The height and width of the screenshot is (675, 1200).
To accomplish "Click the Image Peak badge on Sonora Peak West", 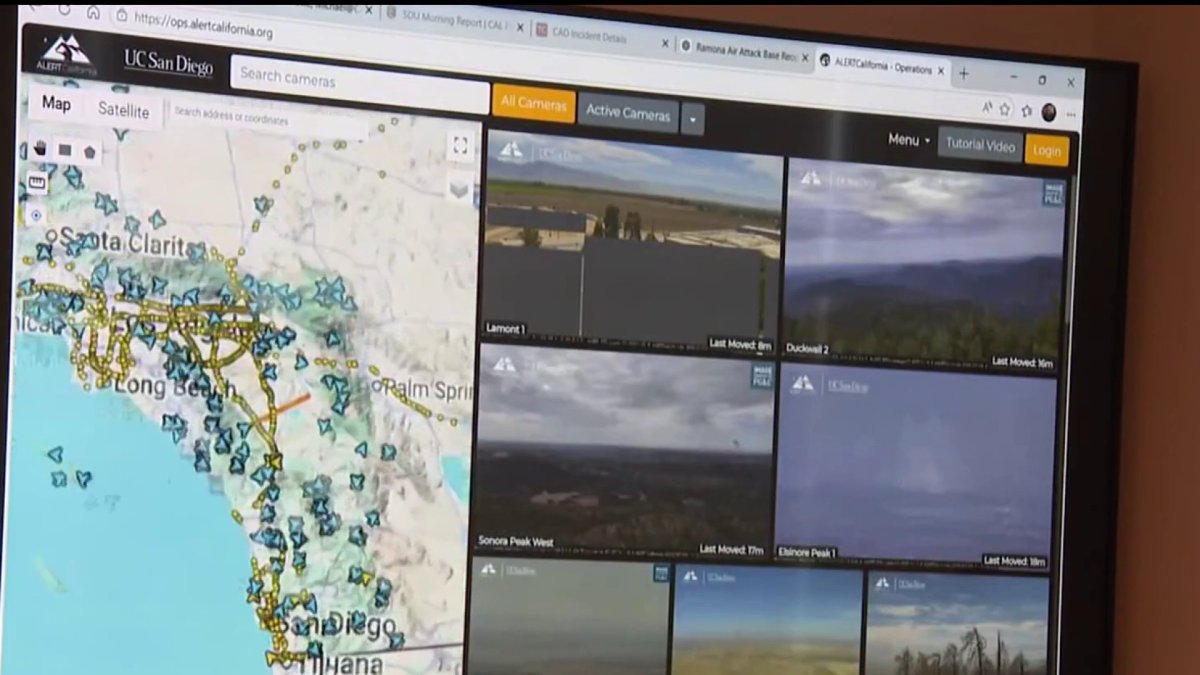I will pos(762,376).
